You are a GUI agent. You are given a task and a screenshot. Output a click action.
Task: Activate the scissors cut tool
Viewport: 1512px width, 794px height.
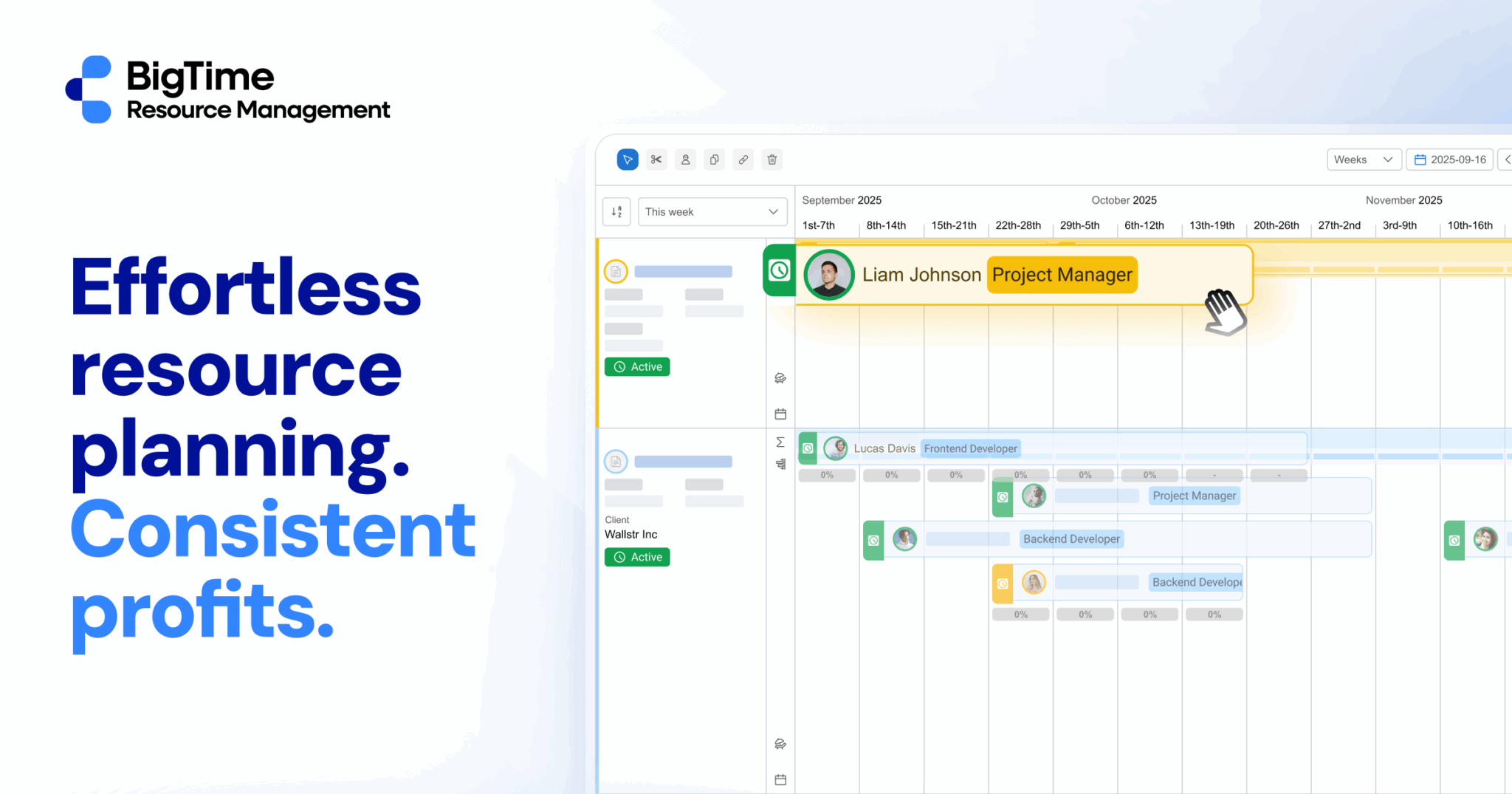[x=656, y=160]
